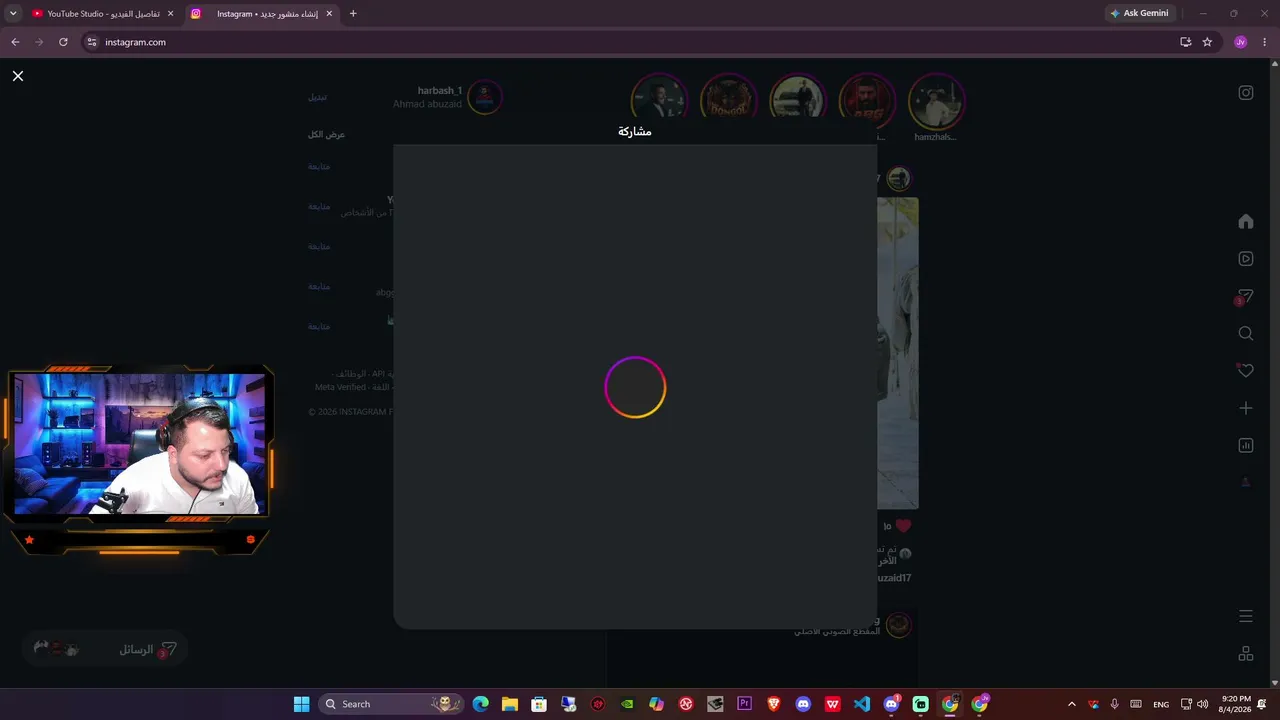
Task: Click تبديل to switch accounts
Action: tap(317, 97)
